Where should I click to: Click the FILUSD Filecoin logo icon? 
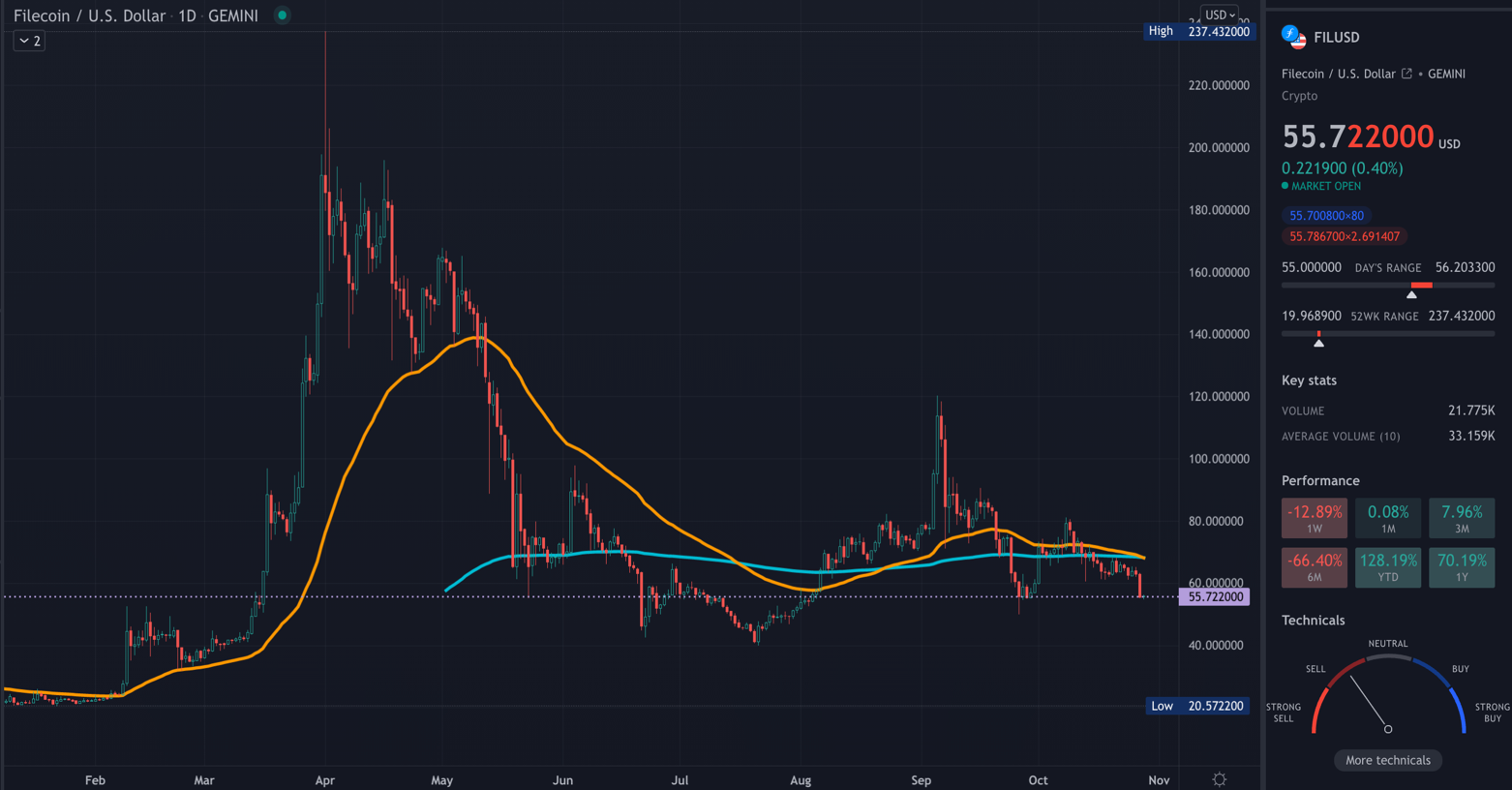(x=1293, y=37)
